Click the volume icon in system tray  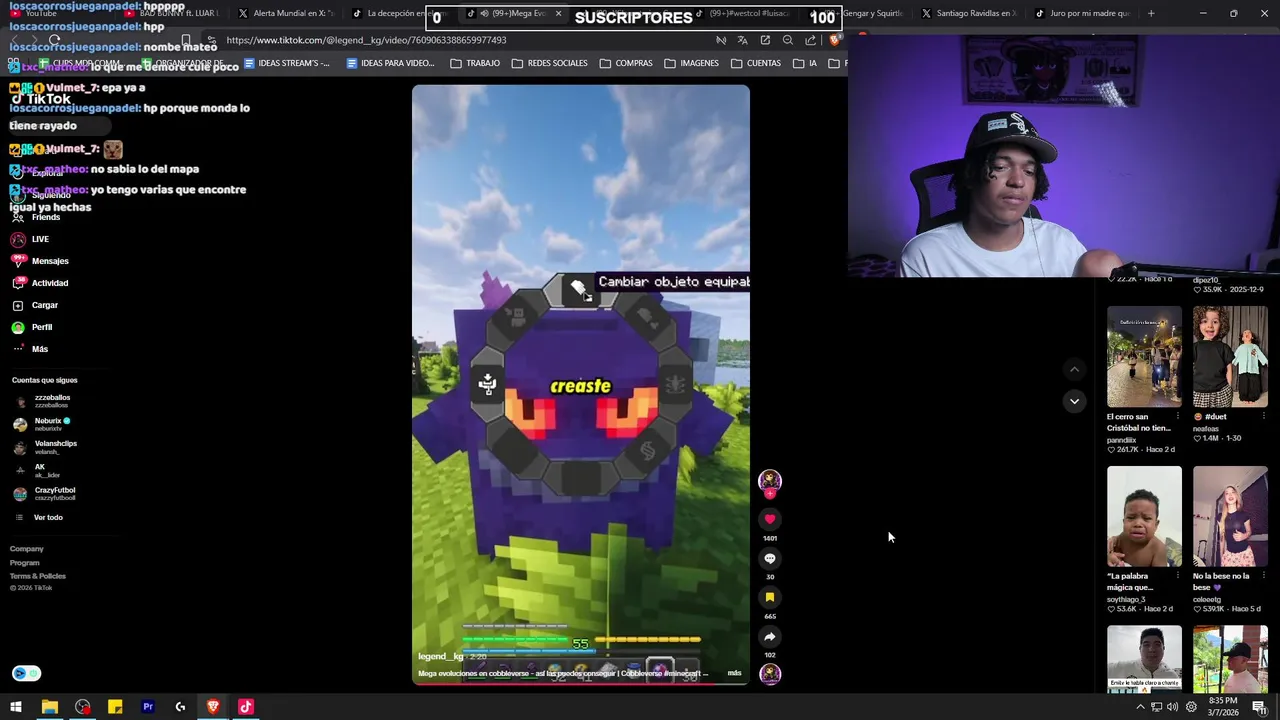(x=1172, y=707)
